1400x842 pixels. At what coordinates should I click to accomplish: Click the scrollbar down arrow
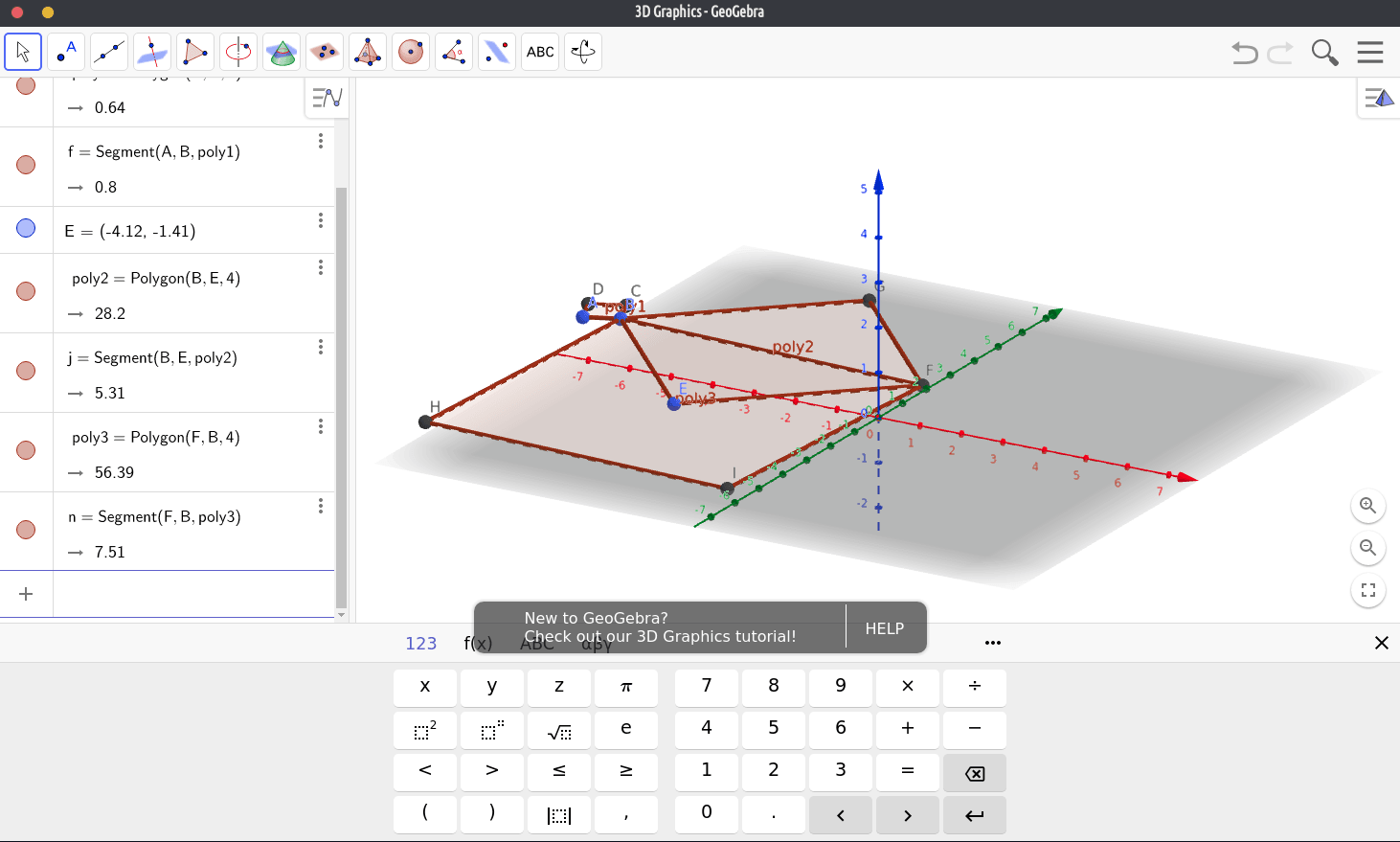(342, 615)
